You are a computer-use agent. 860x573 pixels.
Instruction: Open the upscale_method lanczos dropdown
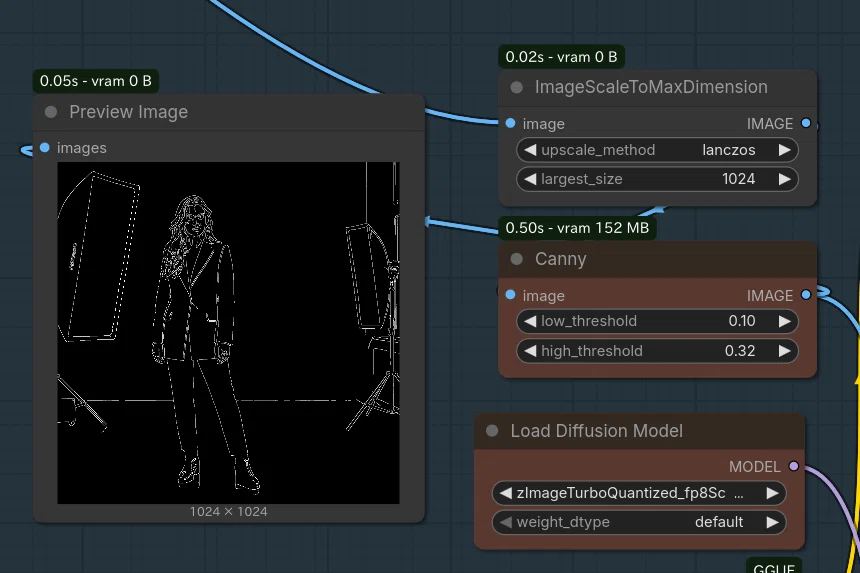point(657,150)
